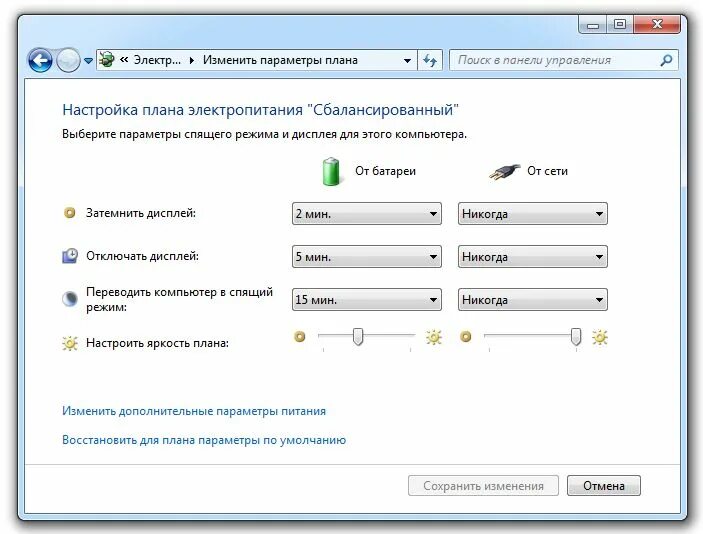Click the 'От сети' column label
703x534 pixels.
tap(547, 171)
